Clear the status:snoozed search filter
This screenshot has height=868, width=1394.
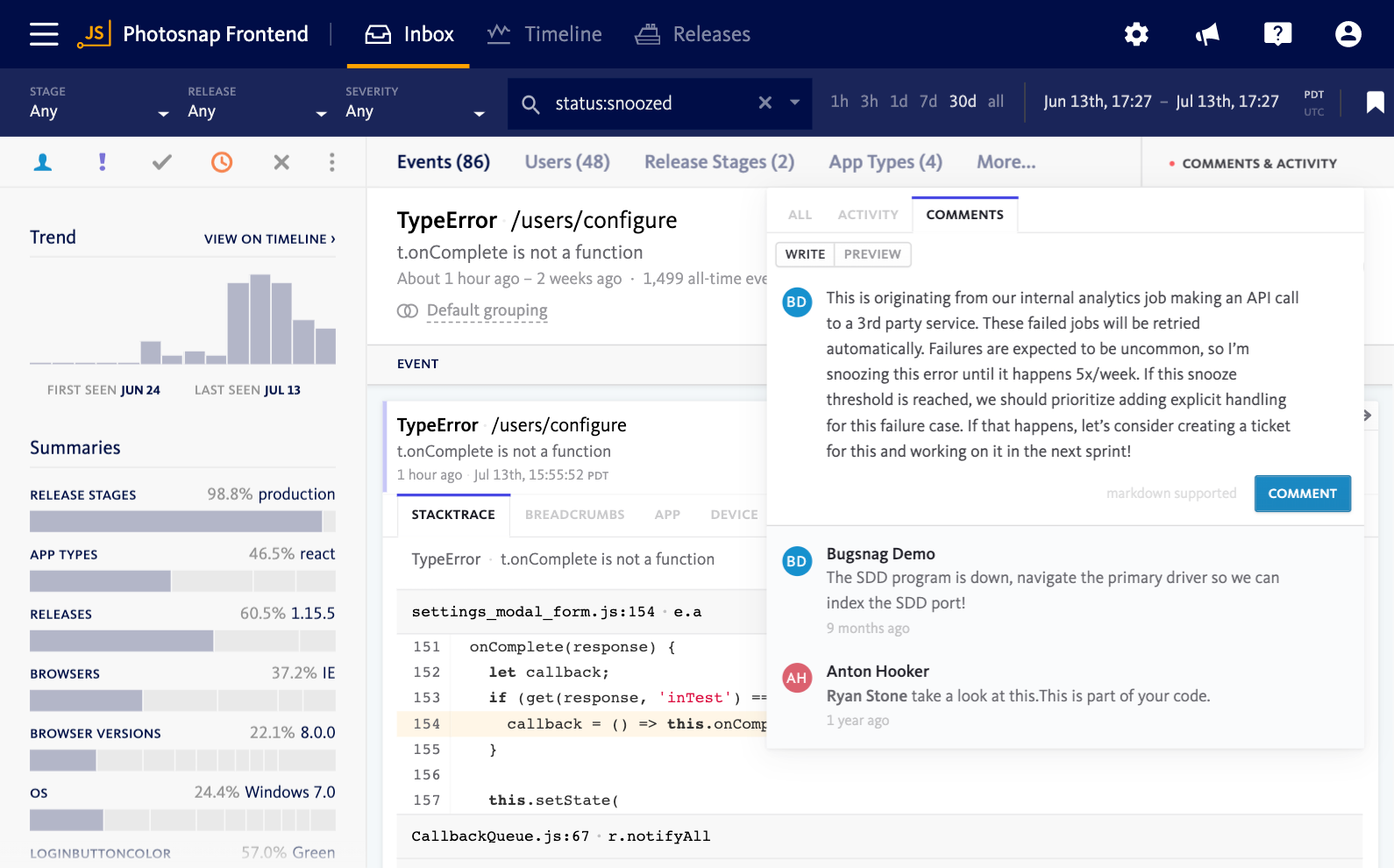pos(765,103)
